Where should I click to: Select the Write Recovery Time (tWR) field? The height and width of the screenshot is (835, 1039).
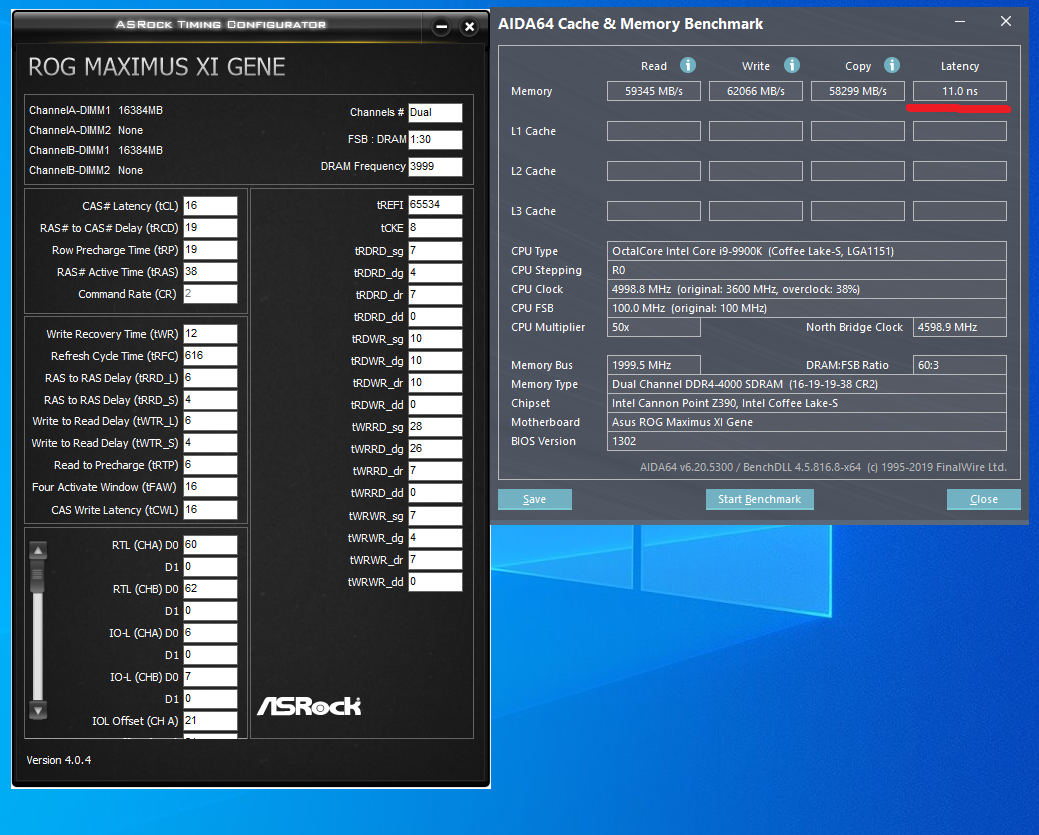210,333
